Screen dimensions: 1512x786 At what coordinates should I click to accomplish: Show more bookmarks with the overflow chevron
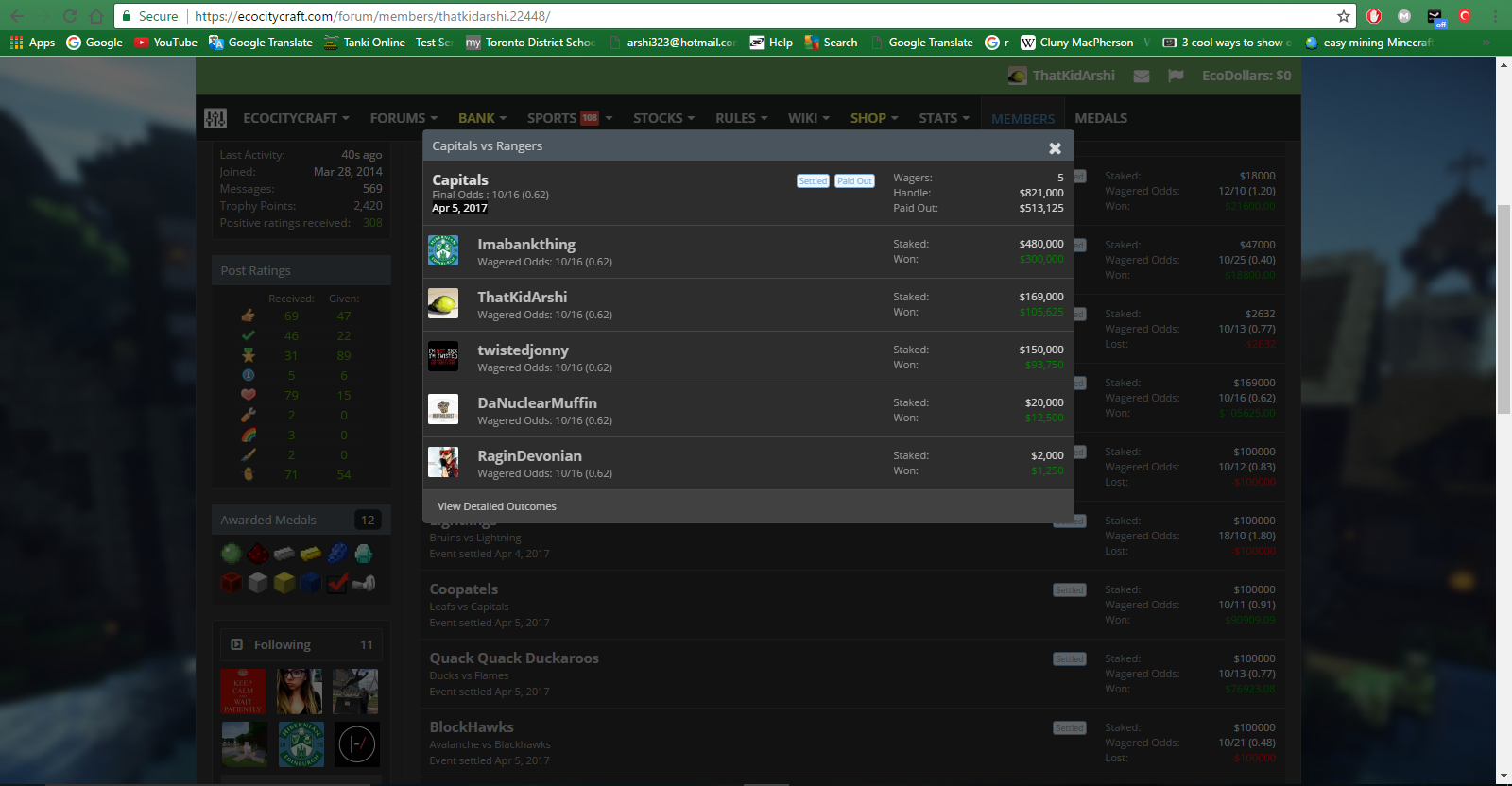coord(1486,43)
